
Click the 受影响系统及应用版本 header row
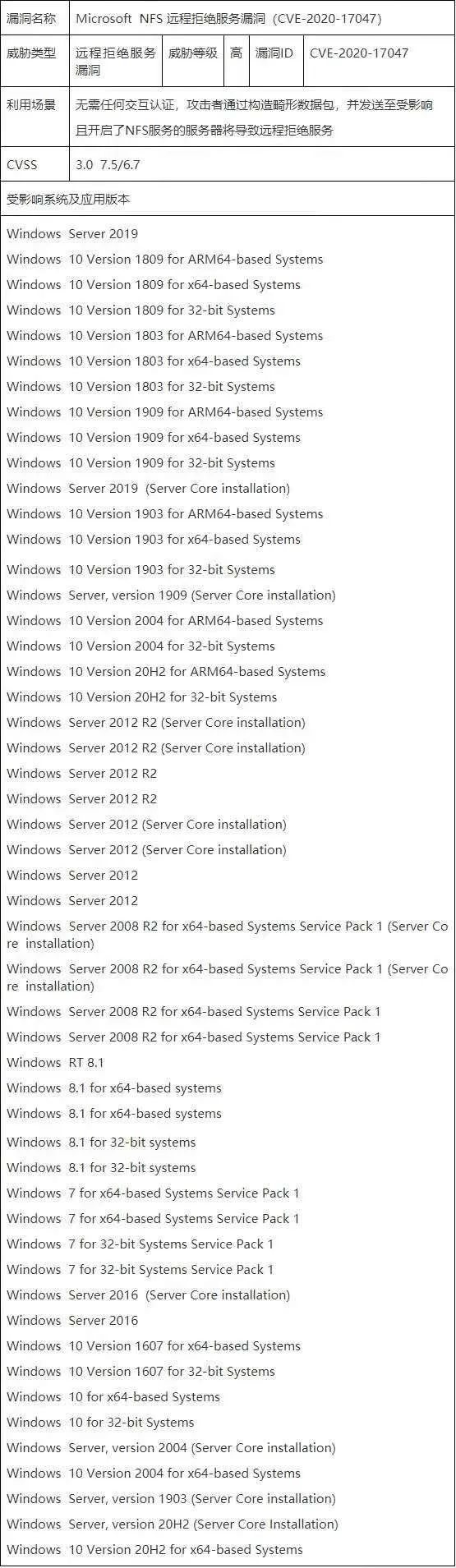228,199
